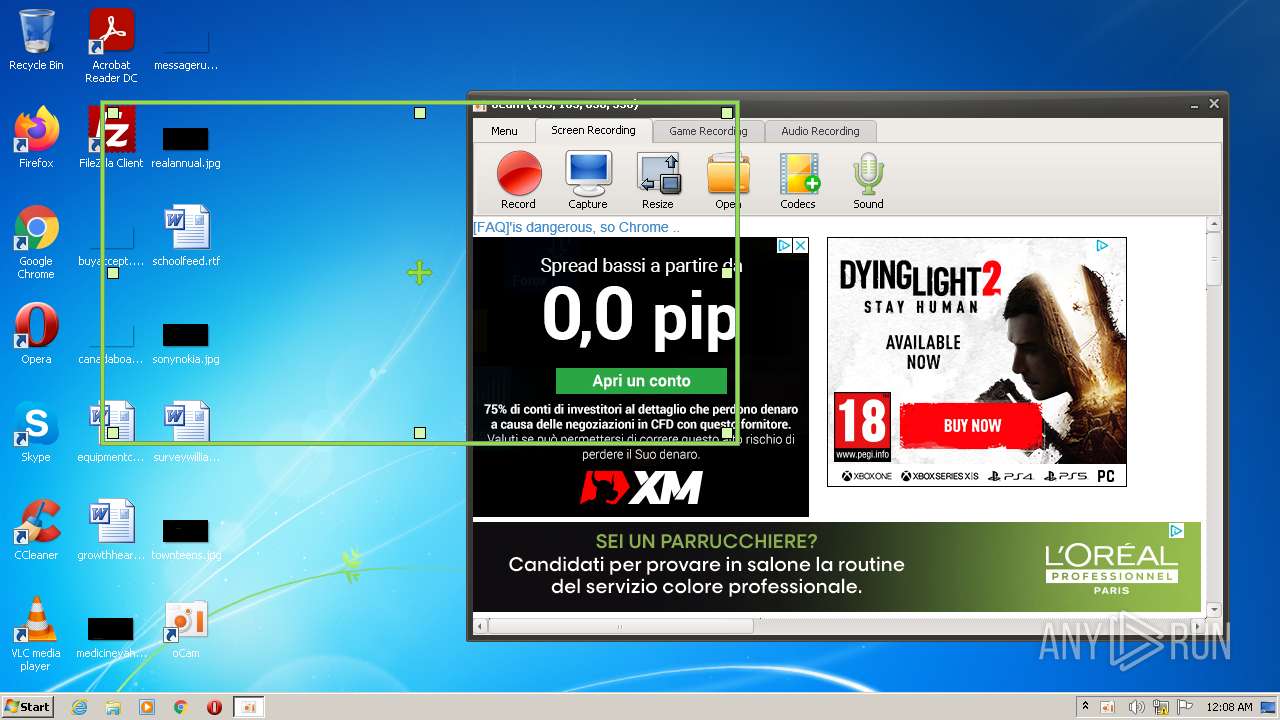The image size is (1280, 720).
Task: Select the surveywillia document icon
Action: [x=186, y=433]
